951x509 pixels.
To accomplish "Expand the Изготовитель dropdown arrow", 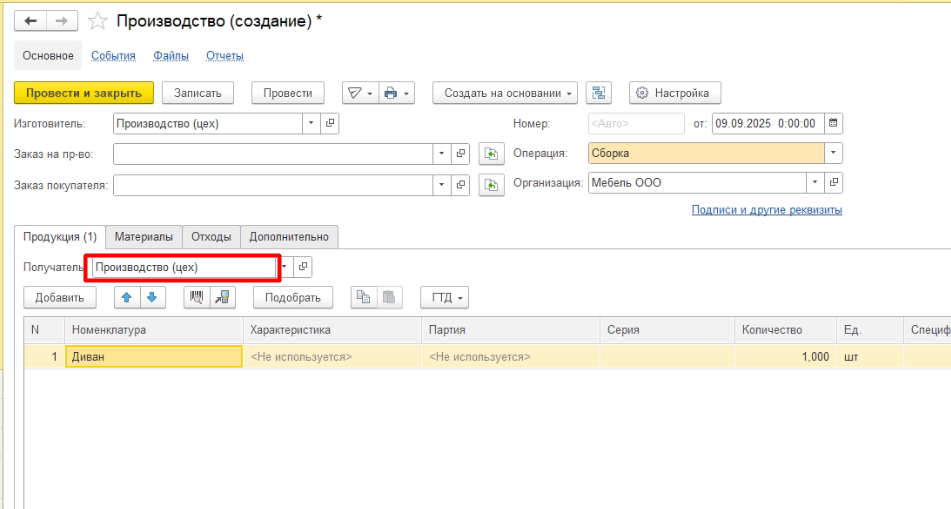I will 311,123.
